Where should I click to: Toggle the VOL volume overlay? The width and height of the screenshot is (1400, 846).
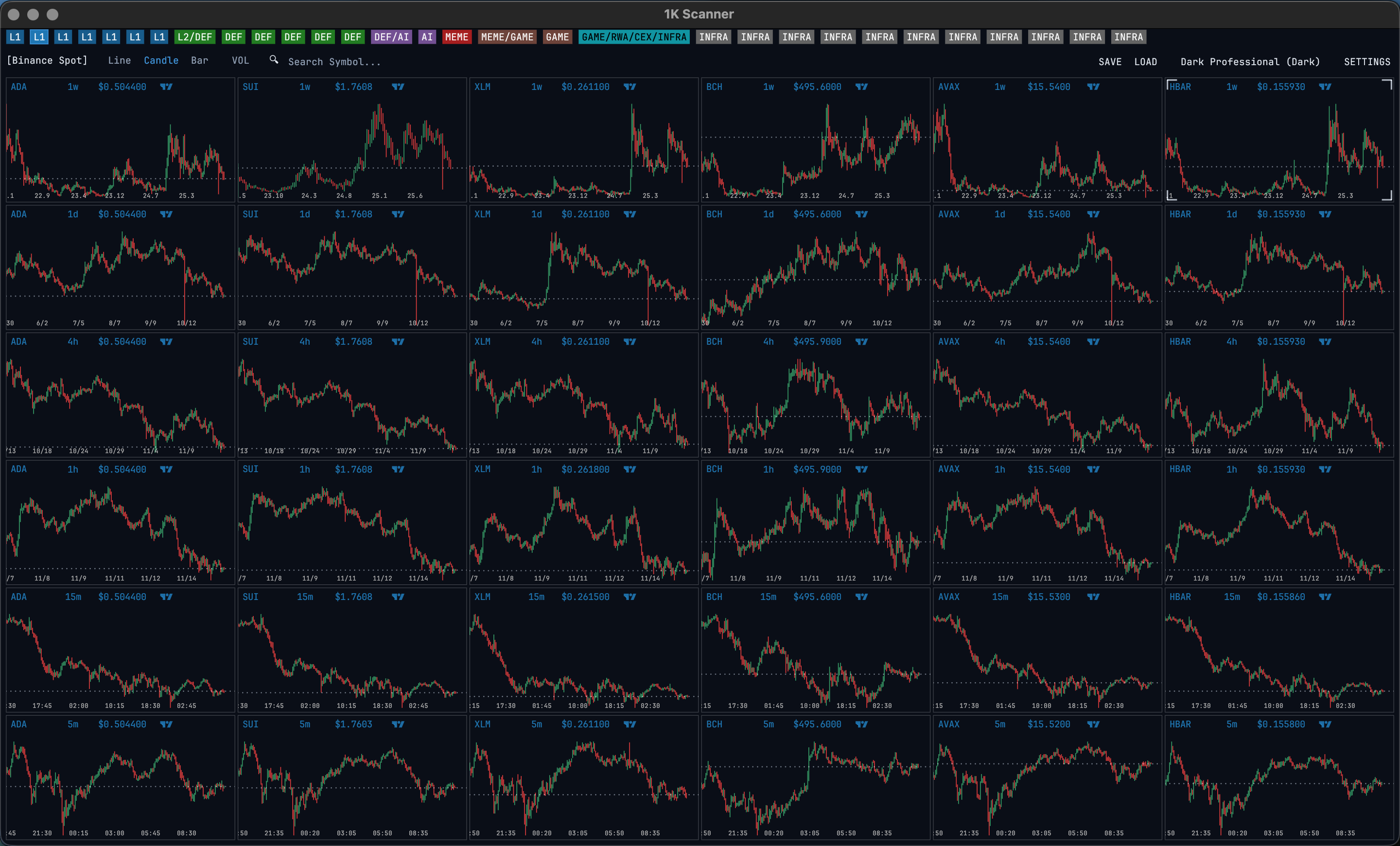pyautogui.click(x=241, y=60)
